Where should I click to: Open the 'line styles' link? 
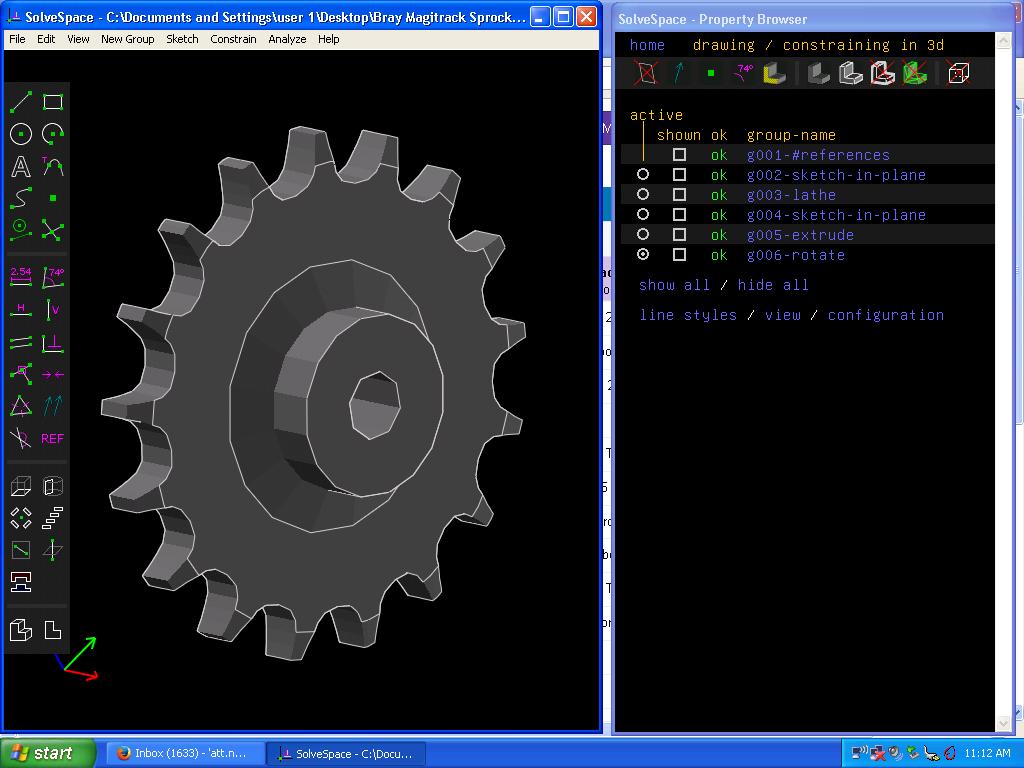pyautogui.click(x=688, y=315)
